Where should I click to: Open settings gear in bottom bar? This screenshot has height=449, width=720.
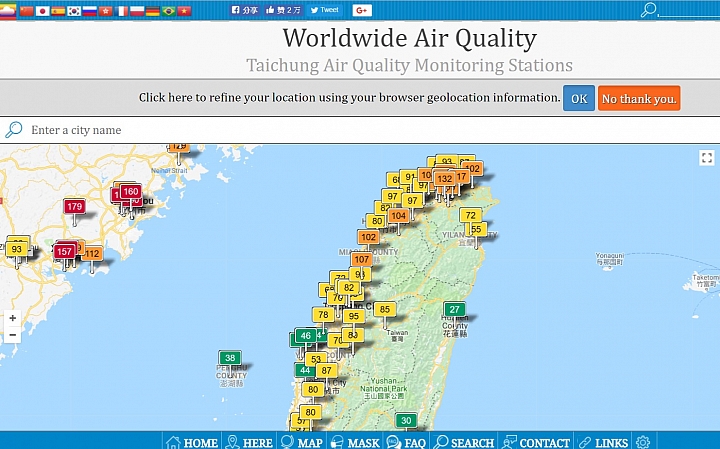point(643,442)
